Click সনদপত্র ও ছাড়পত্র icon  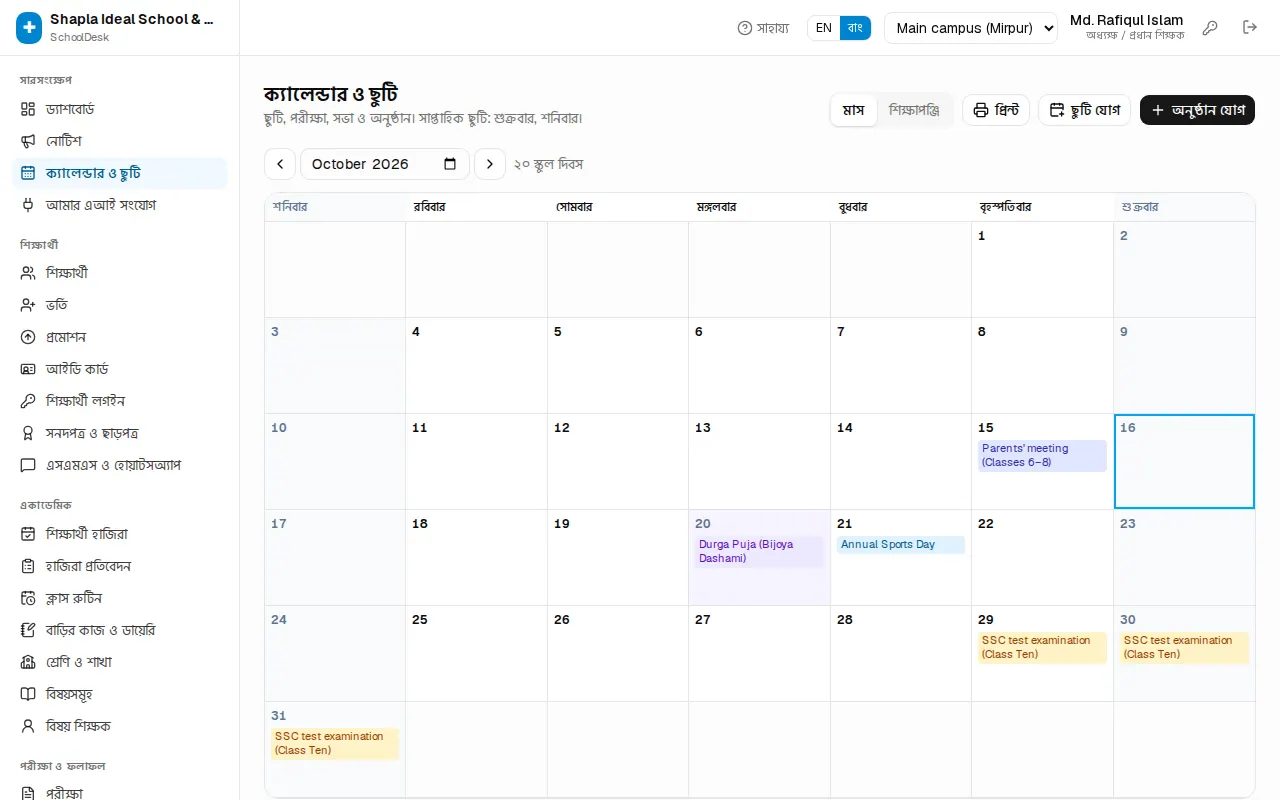(28, 433)
